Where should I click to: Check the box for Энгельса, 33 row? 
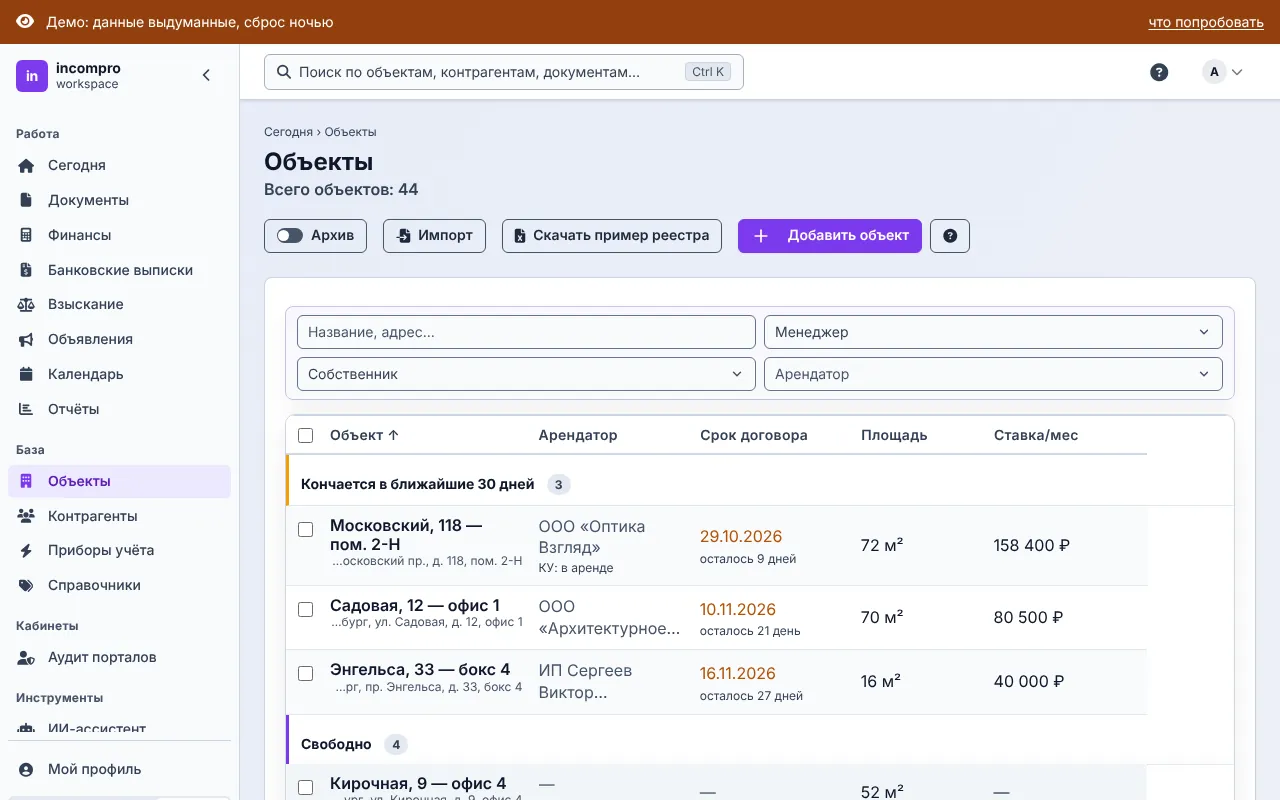tap(306, 673)
